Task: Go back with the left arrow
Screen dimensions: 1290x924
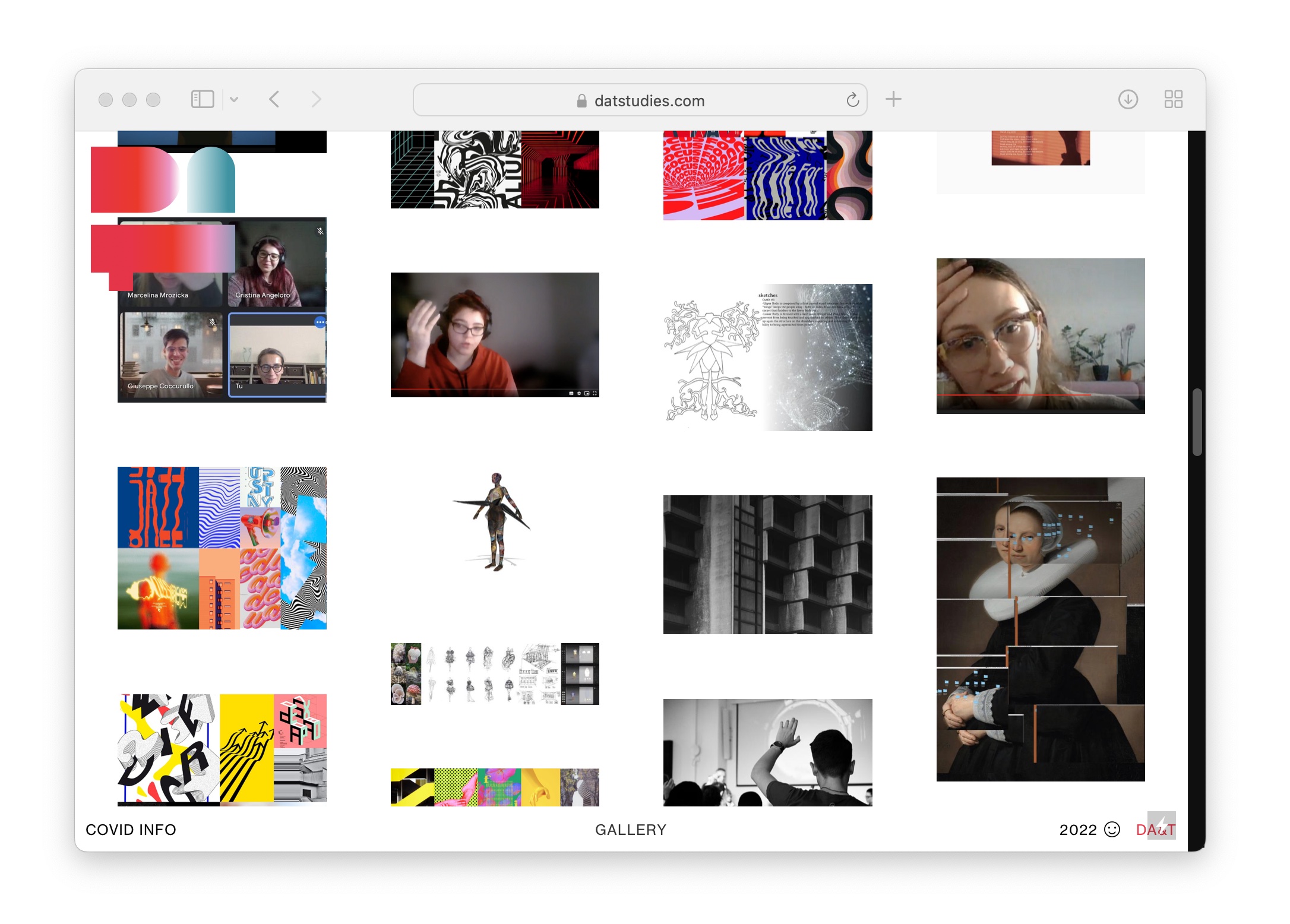Action: click(274, 99)
